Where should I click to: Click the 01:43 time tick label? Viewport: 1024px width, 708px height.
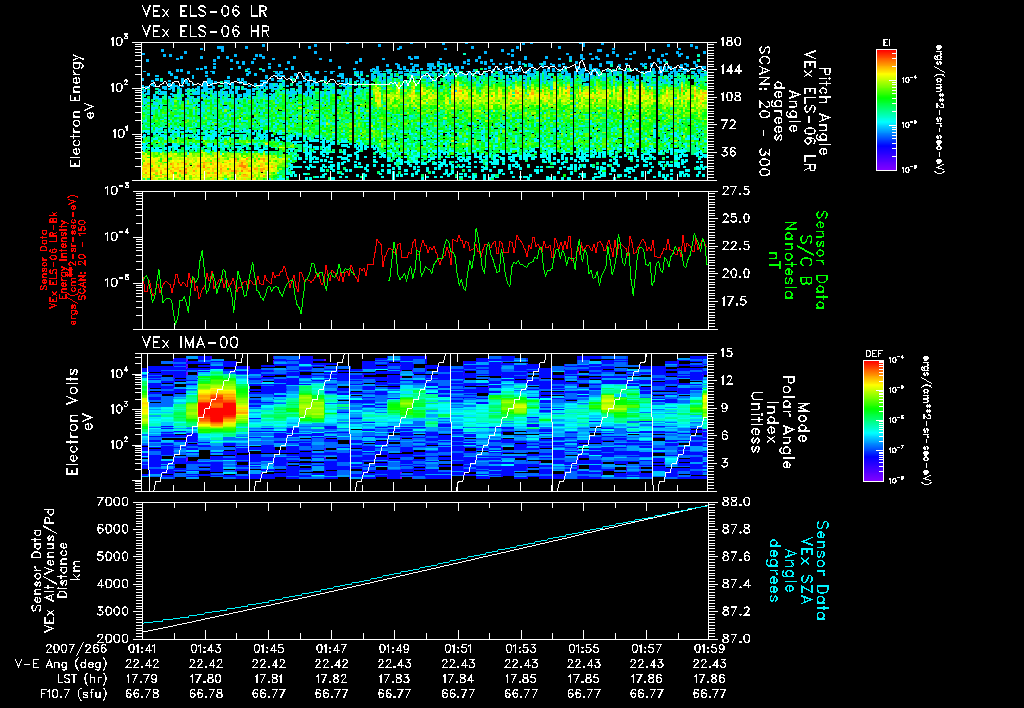coord(206,649)
